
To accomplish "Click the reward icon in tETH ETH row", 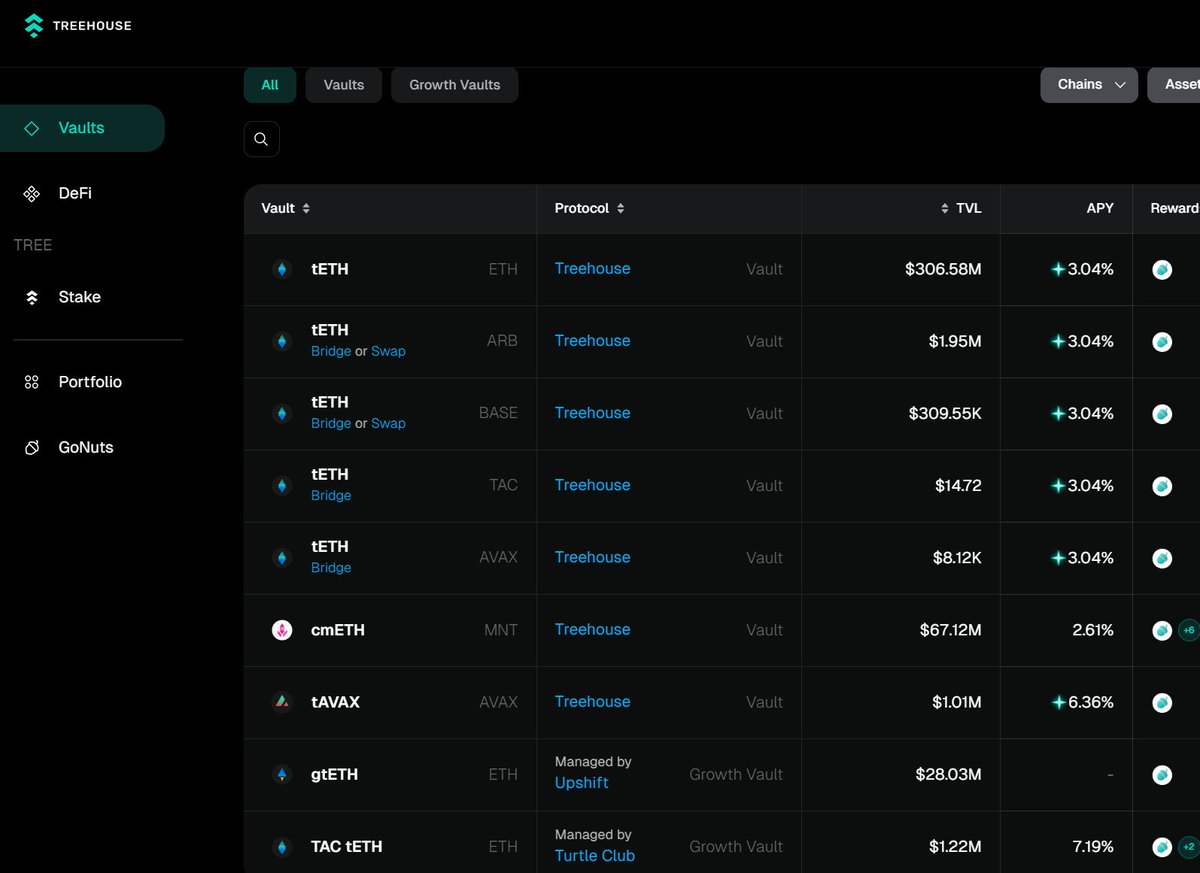I will pos(1162,269).
